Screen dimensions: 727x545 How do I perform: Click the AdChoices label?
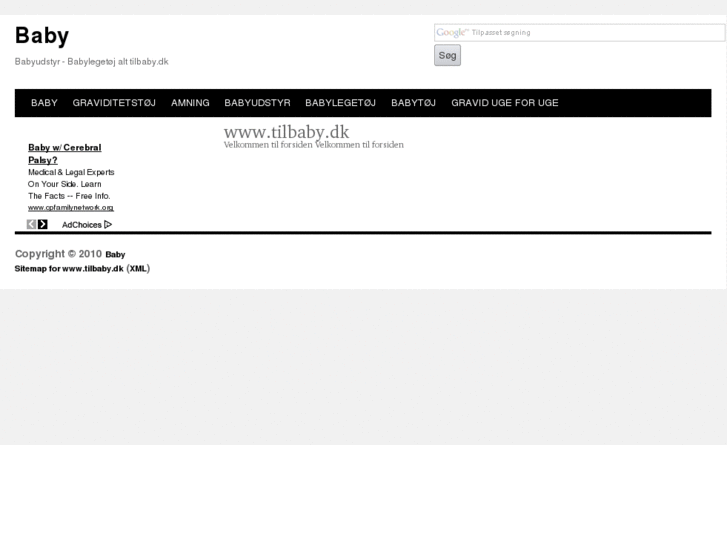[x=82, y=225]
